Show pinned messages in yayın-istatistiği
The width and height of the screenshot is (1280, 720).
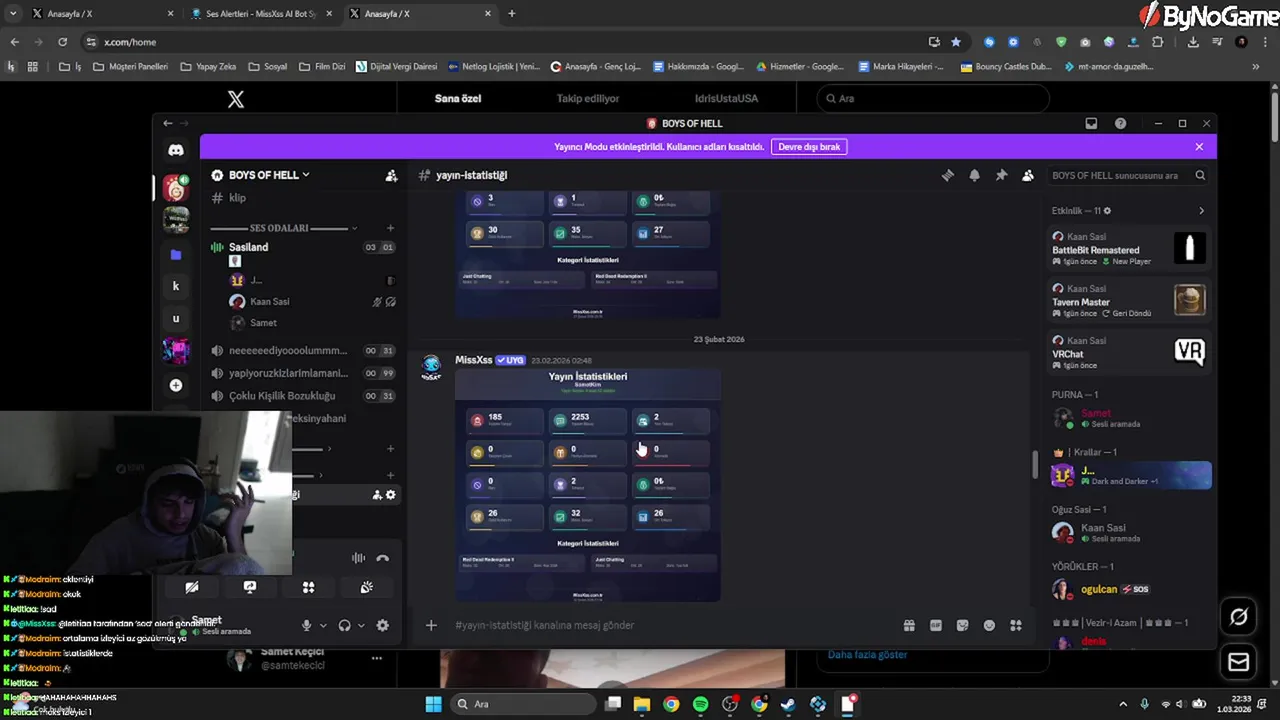(x=1001, y=175)
